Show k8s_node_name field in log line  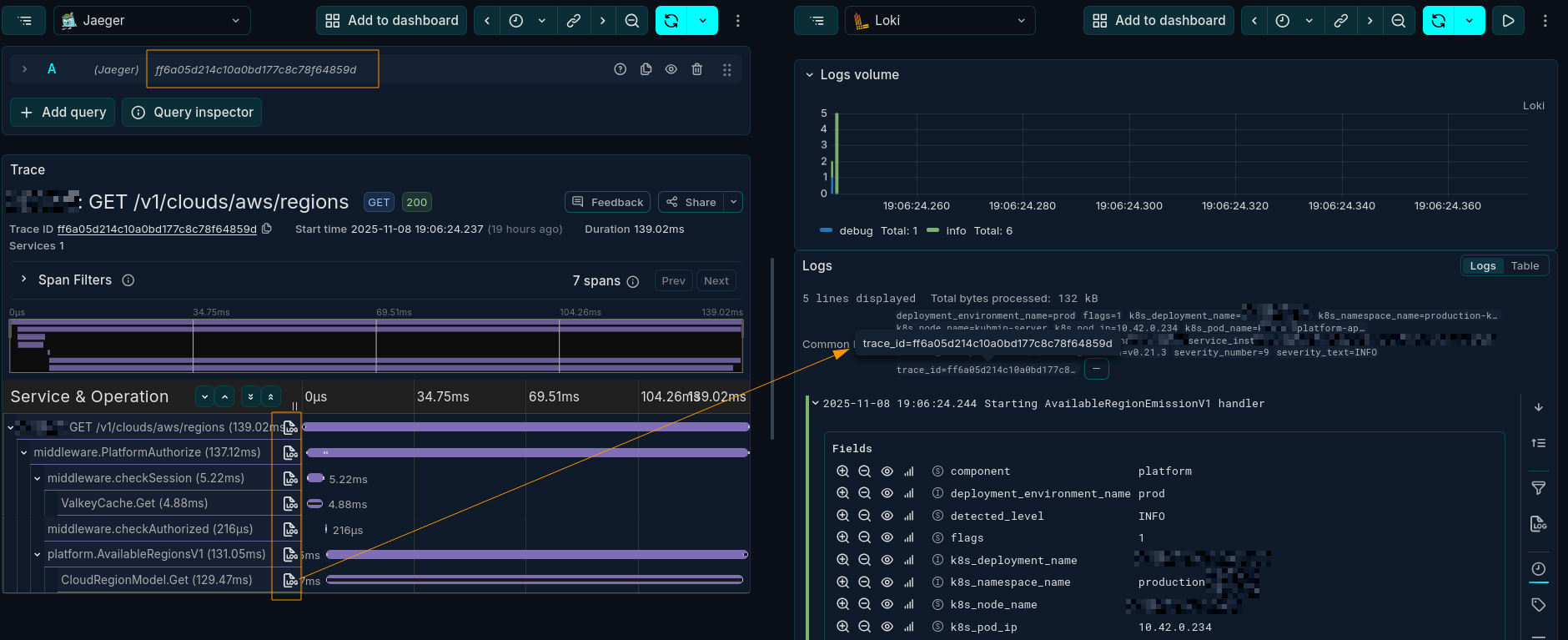(x=887, y=604)
